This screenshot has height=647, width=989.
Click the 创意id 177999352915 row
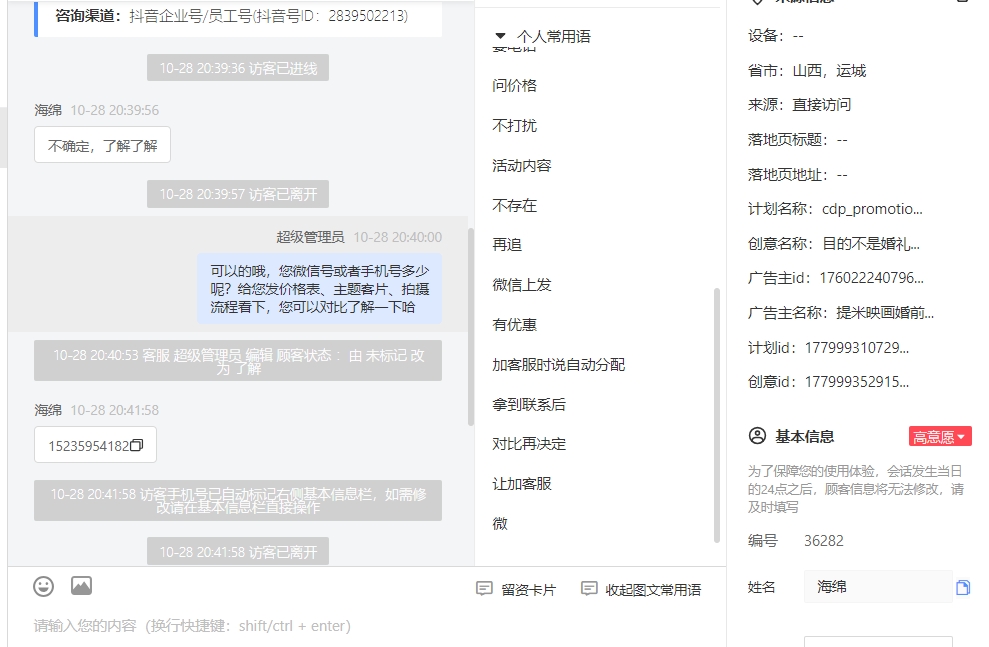pos(829,382)
